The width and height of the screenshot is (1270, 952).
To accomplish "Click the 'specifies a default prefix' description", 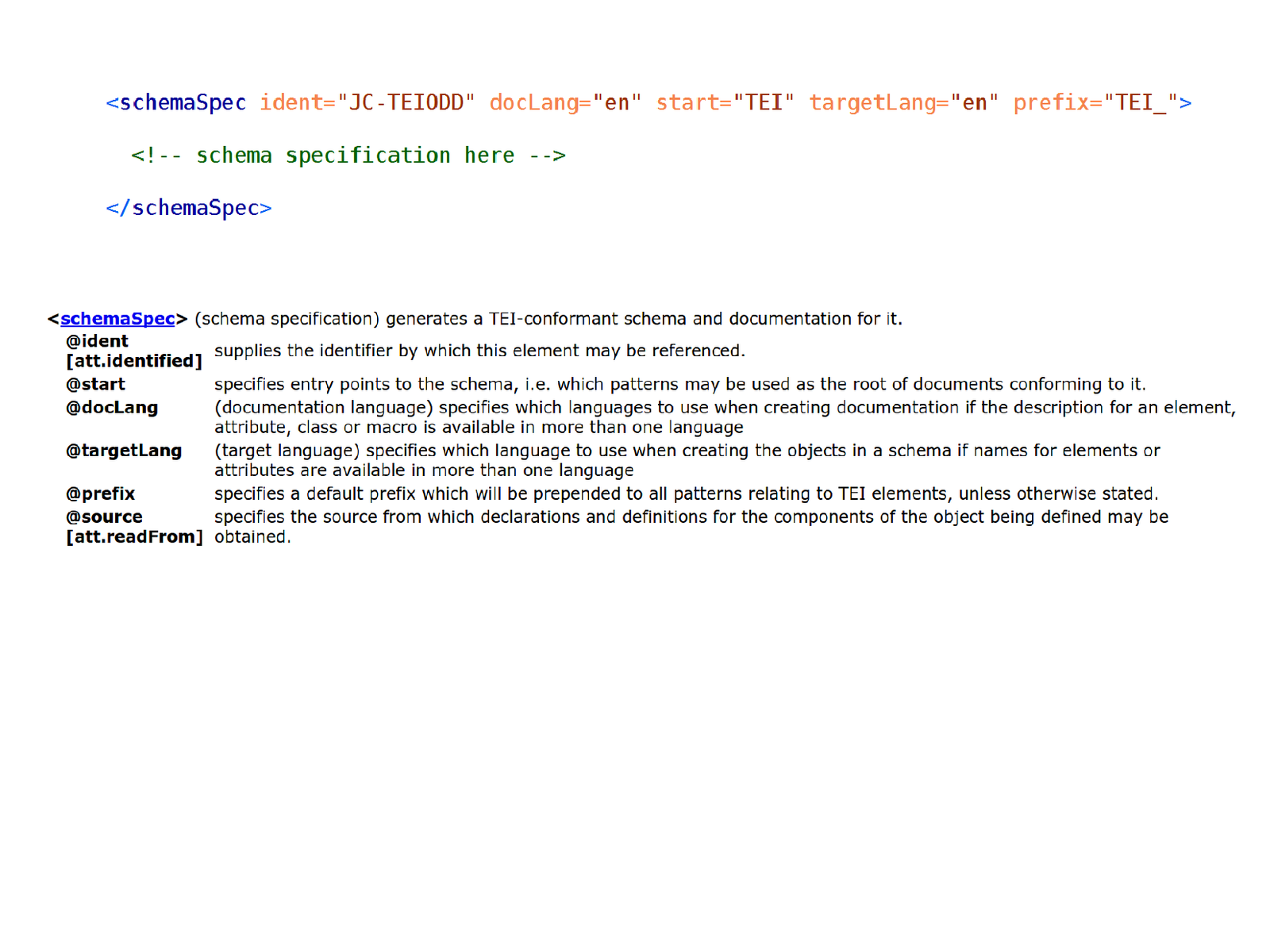I will click(687, 493).
